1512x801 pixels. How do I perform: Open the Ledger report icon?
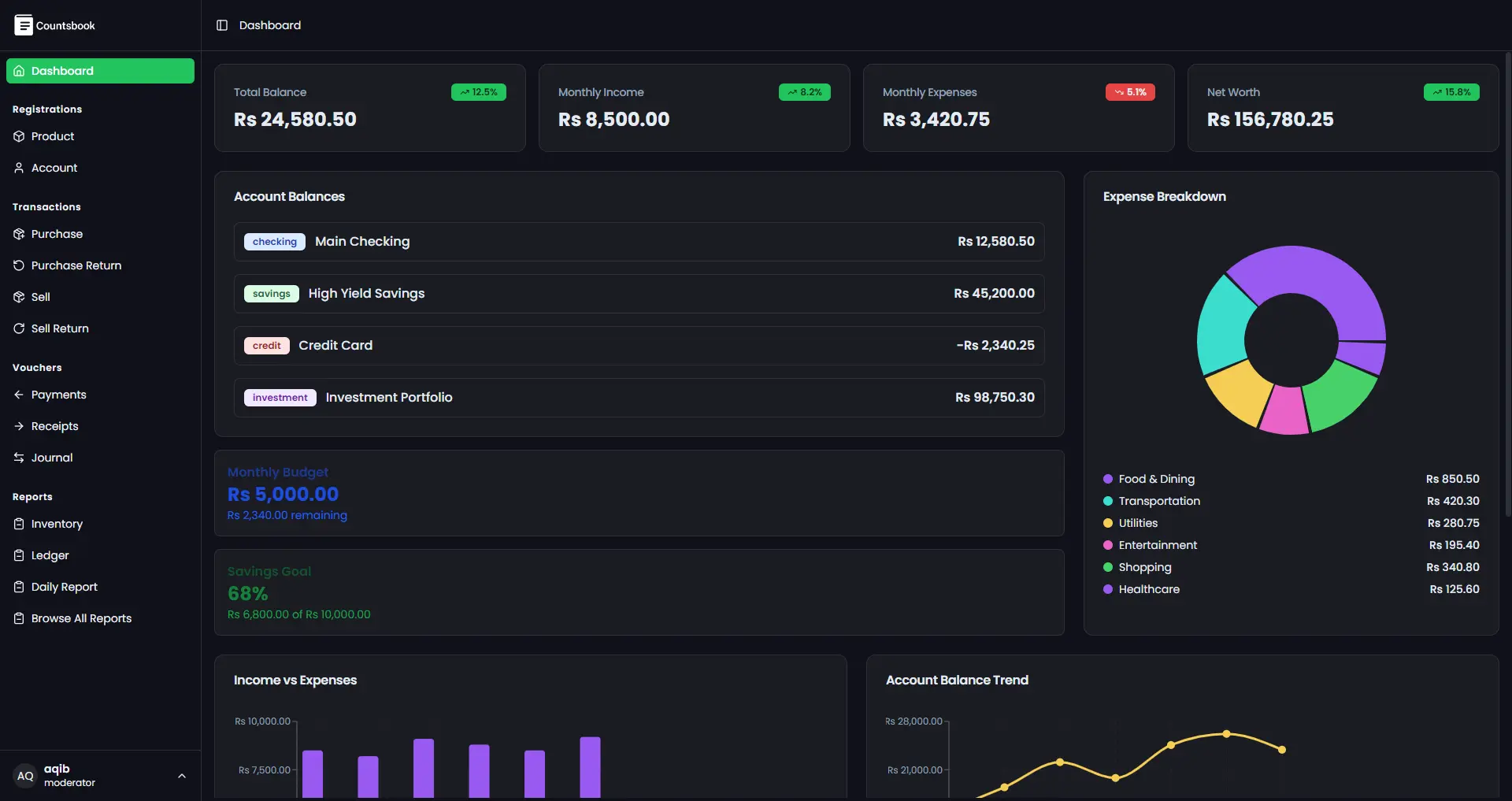pos(18,554)
